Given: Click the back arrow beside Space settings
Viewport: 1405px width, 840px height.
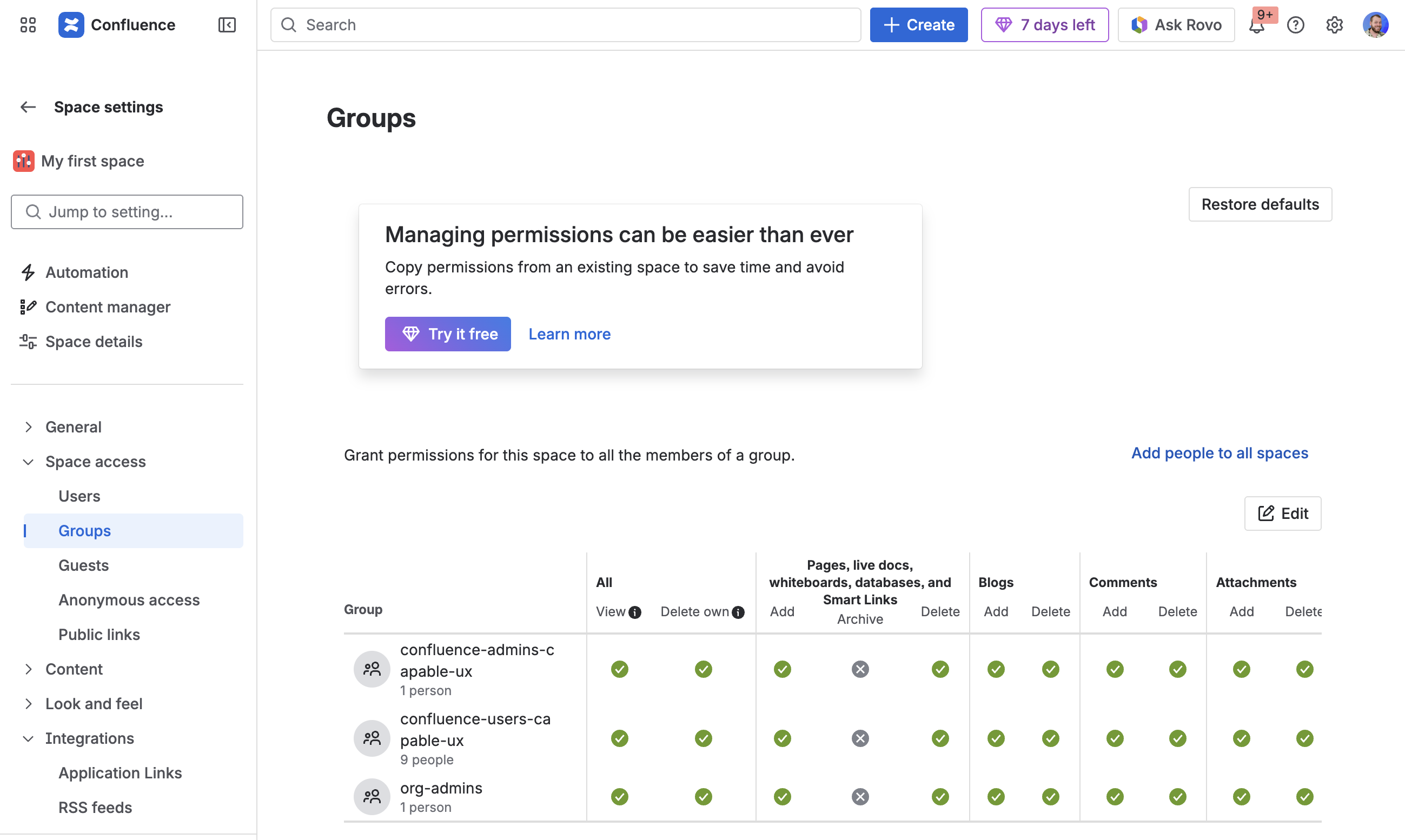Looking at the screenshot, I should pos(28,107).
